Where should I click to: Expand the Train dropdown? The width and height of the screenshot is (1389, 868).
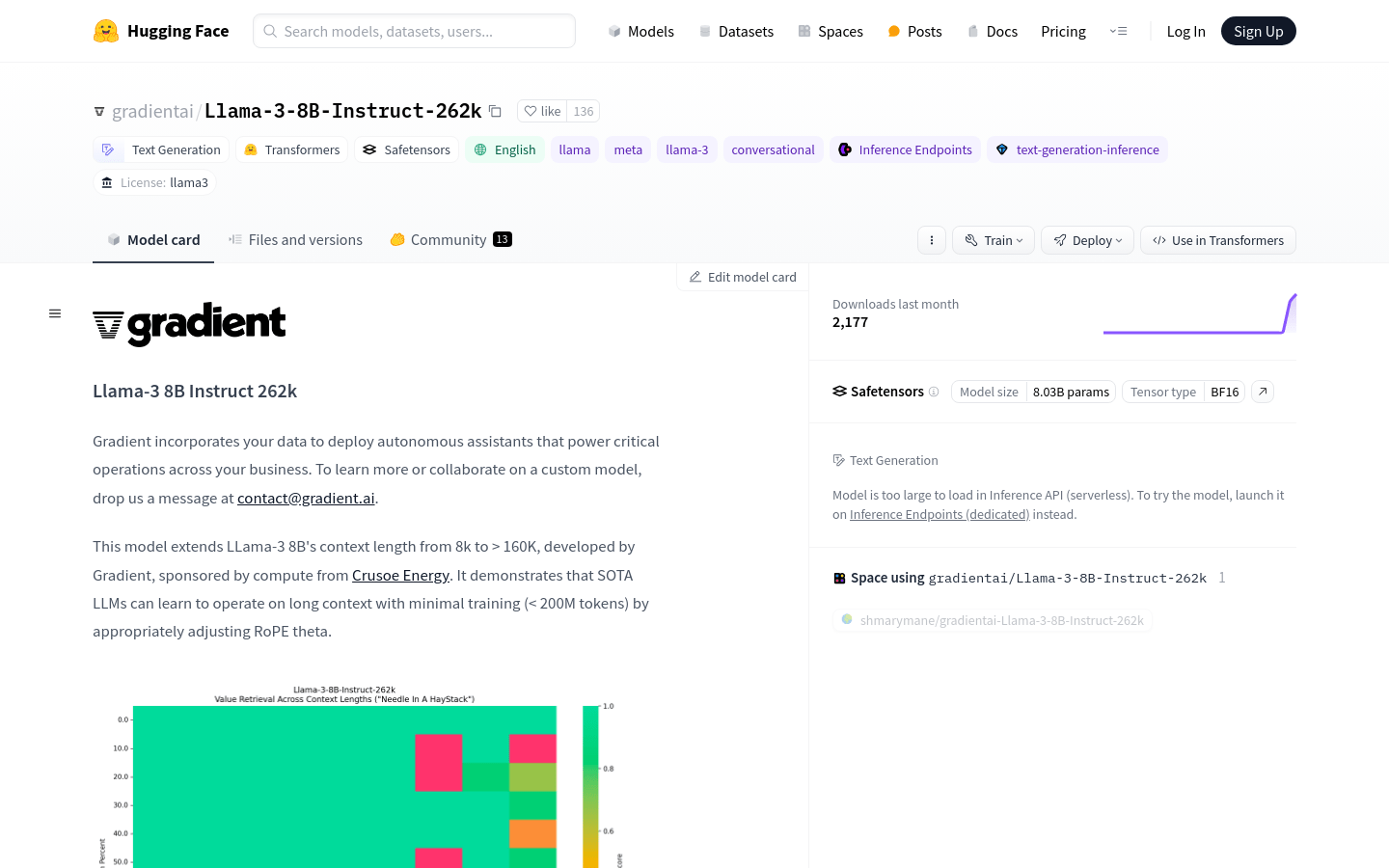point(994,240)
